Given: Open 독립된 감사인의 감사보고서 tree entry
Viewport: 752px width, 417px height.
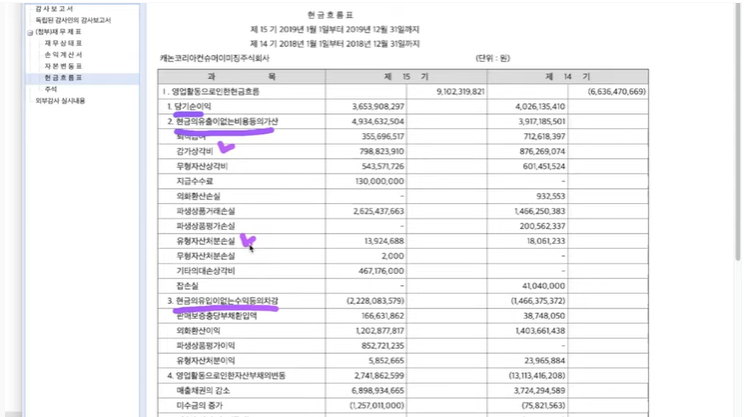Looking at the screenshot, I should tap(73, 20).
